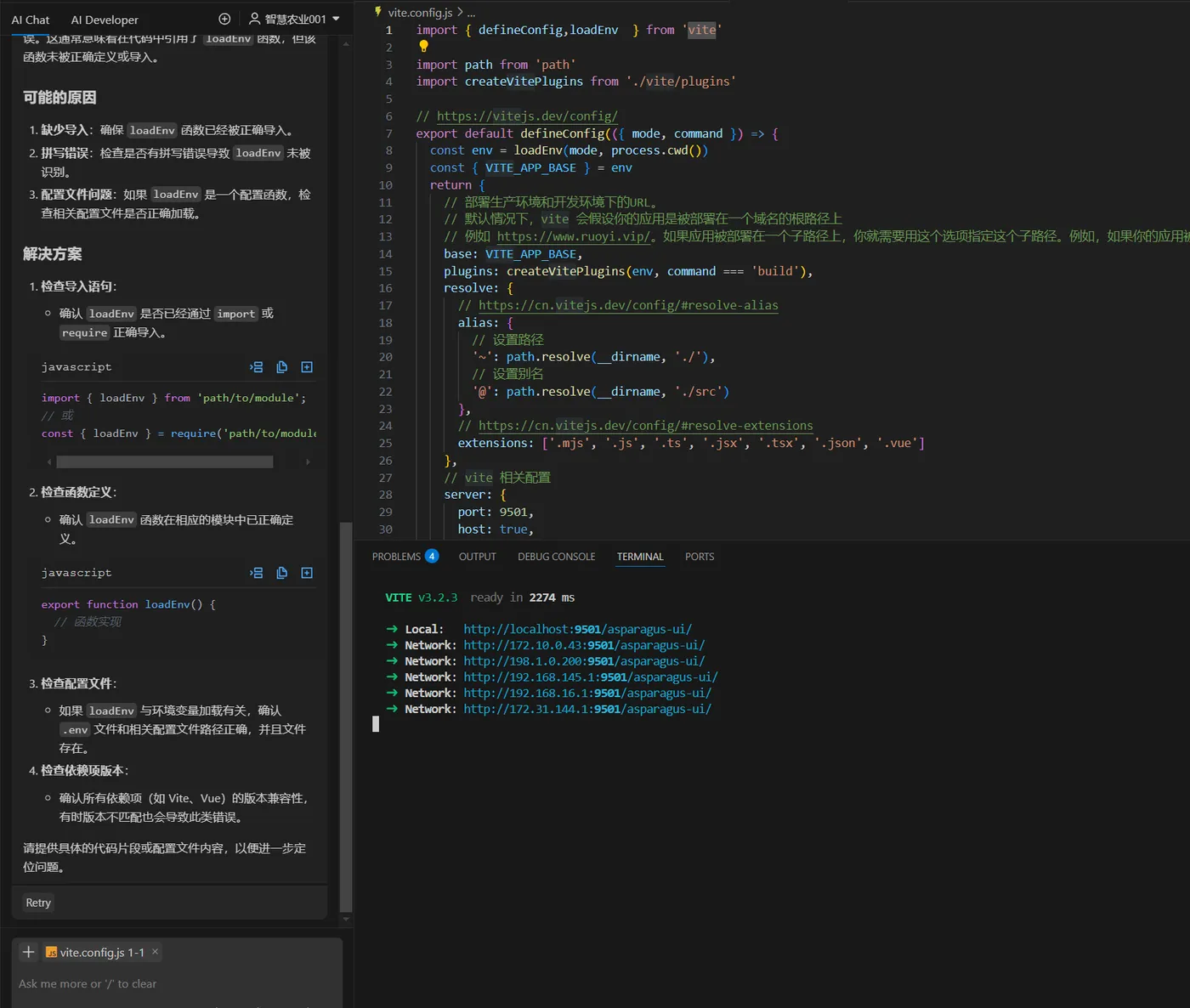The width and height of the screenshot is (1190, 1008).
Task: Copy the import loadEnv code block
Action: coord(282,367)
